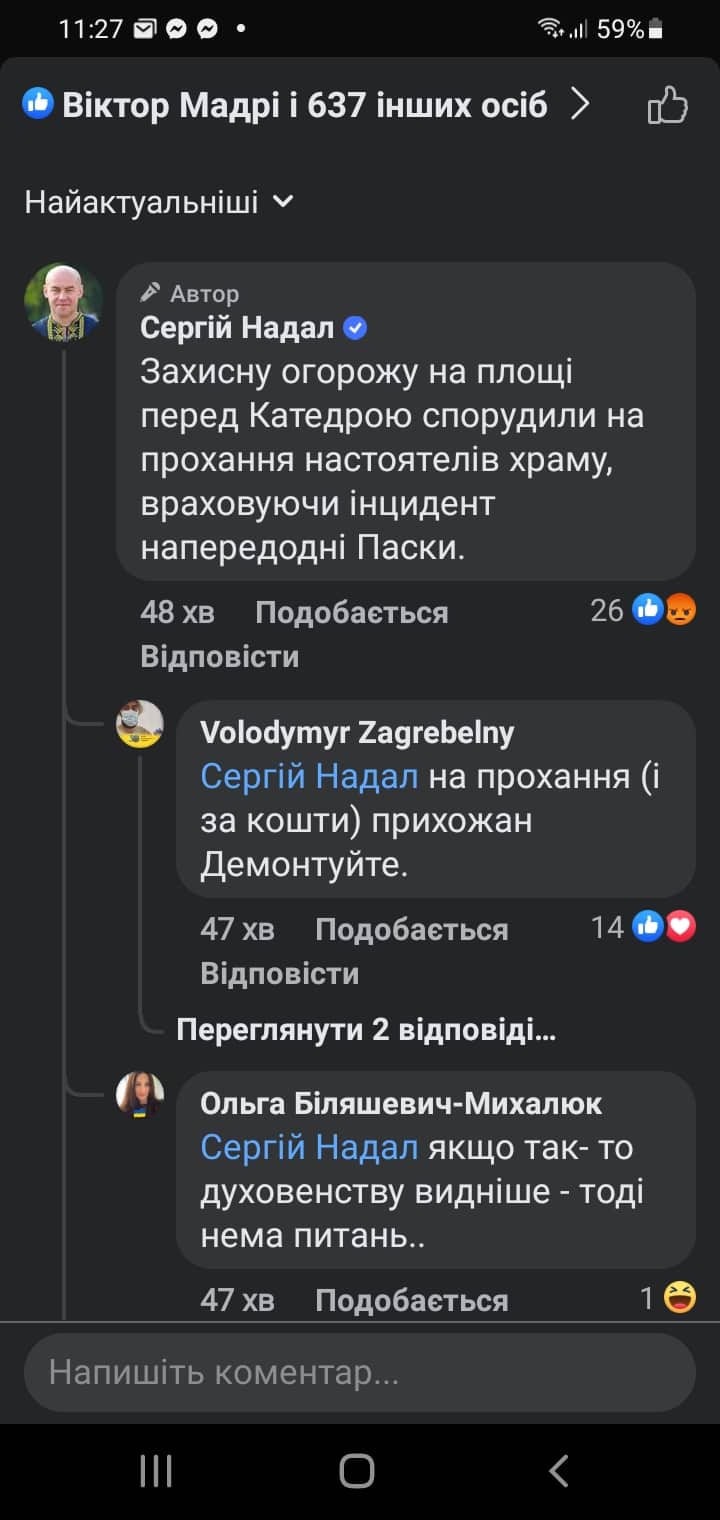720x1520 pixels.
Task: Tap the angry reaction emoji on Сергій Надал's comment
Action: [681, 609]
